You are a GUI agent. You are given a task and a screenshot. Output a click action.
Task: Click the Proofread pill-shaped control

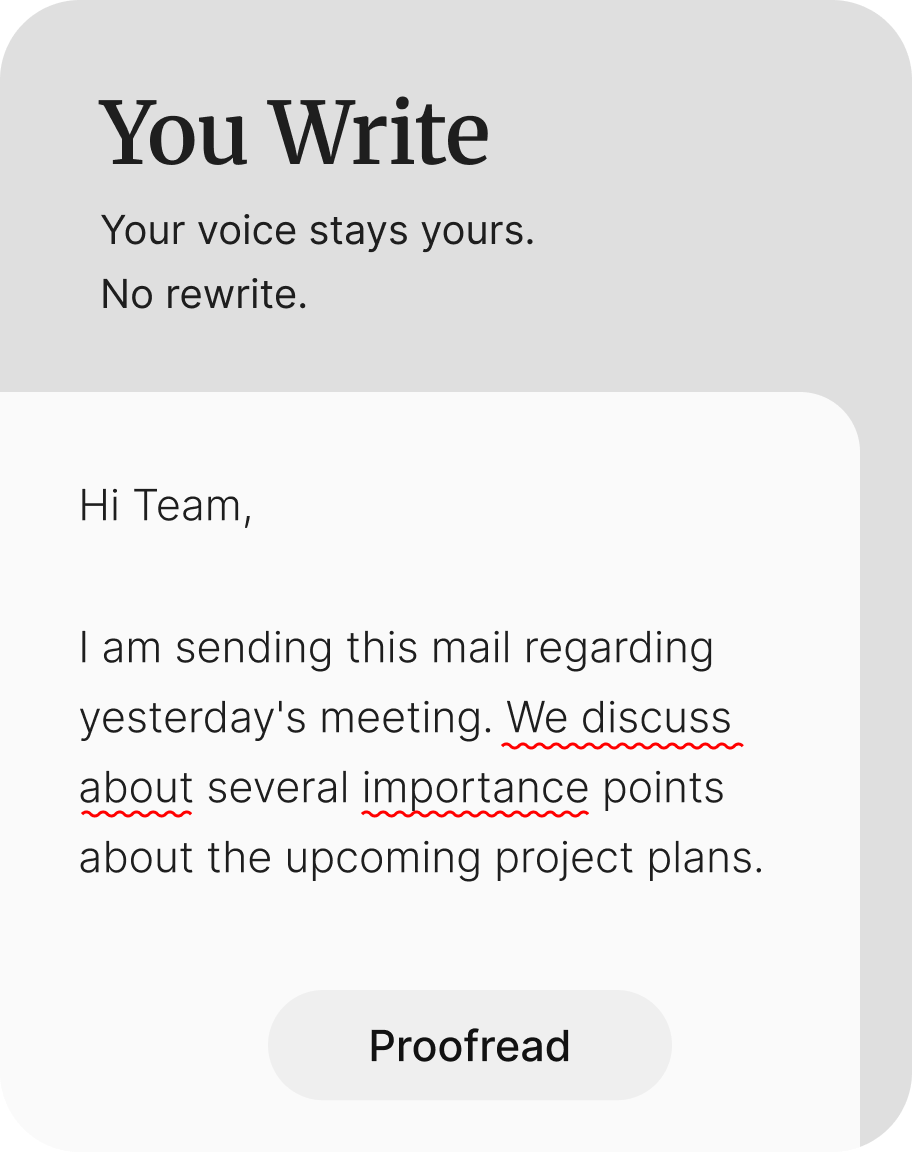point(470,1044)
